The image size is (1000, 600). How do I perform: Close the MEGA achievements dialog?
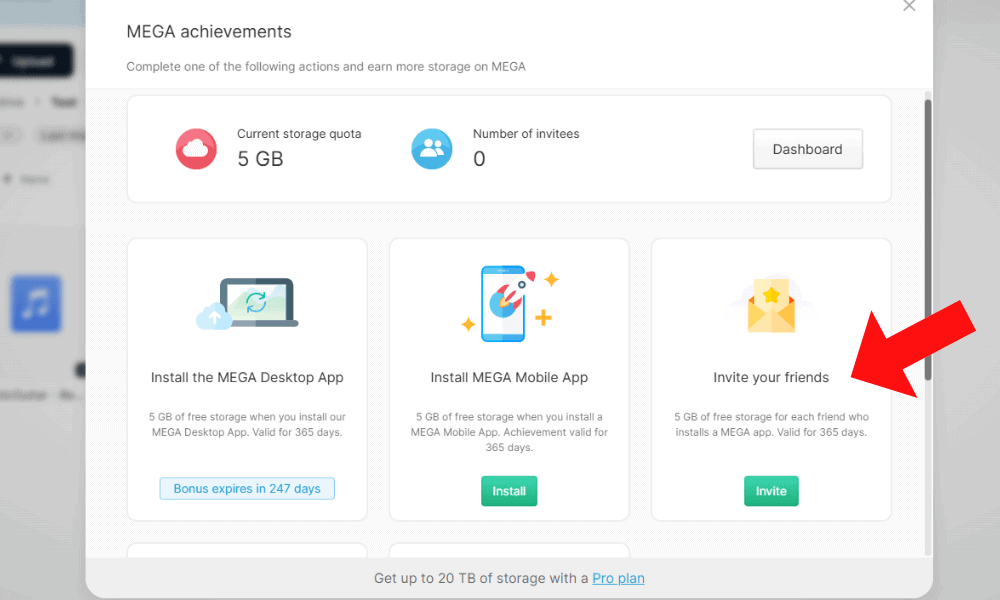click(909, 6)
